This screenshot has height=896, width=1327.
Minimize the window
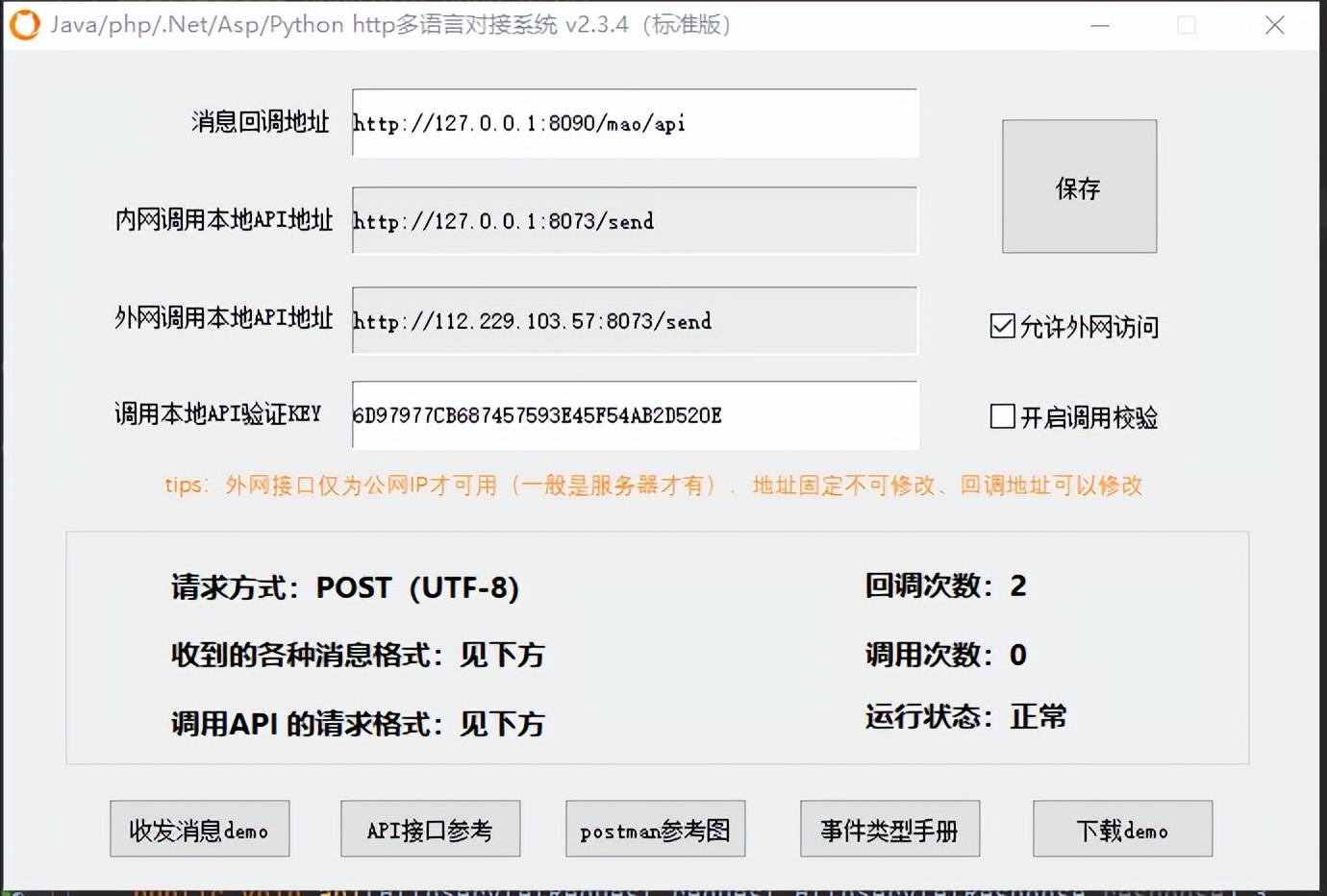1100,25
